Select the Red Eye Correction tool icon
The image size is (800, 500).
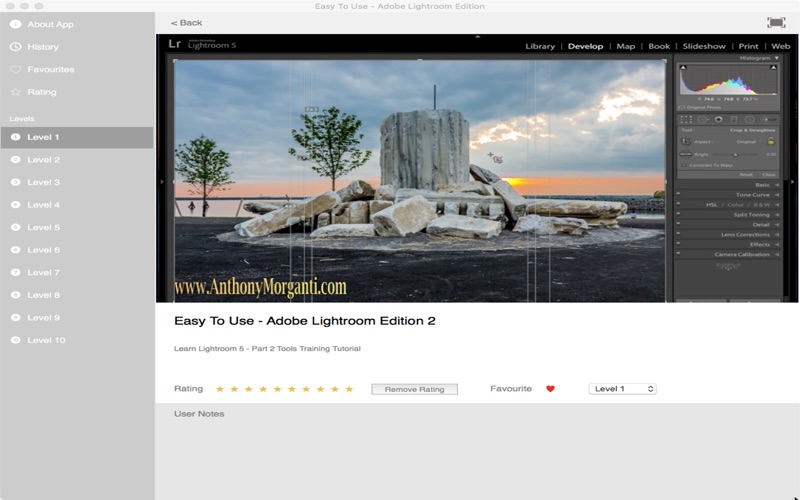718,119
